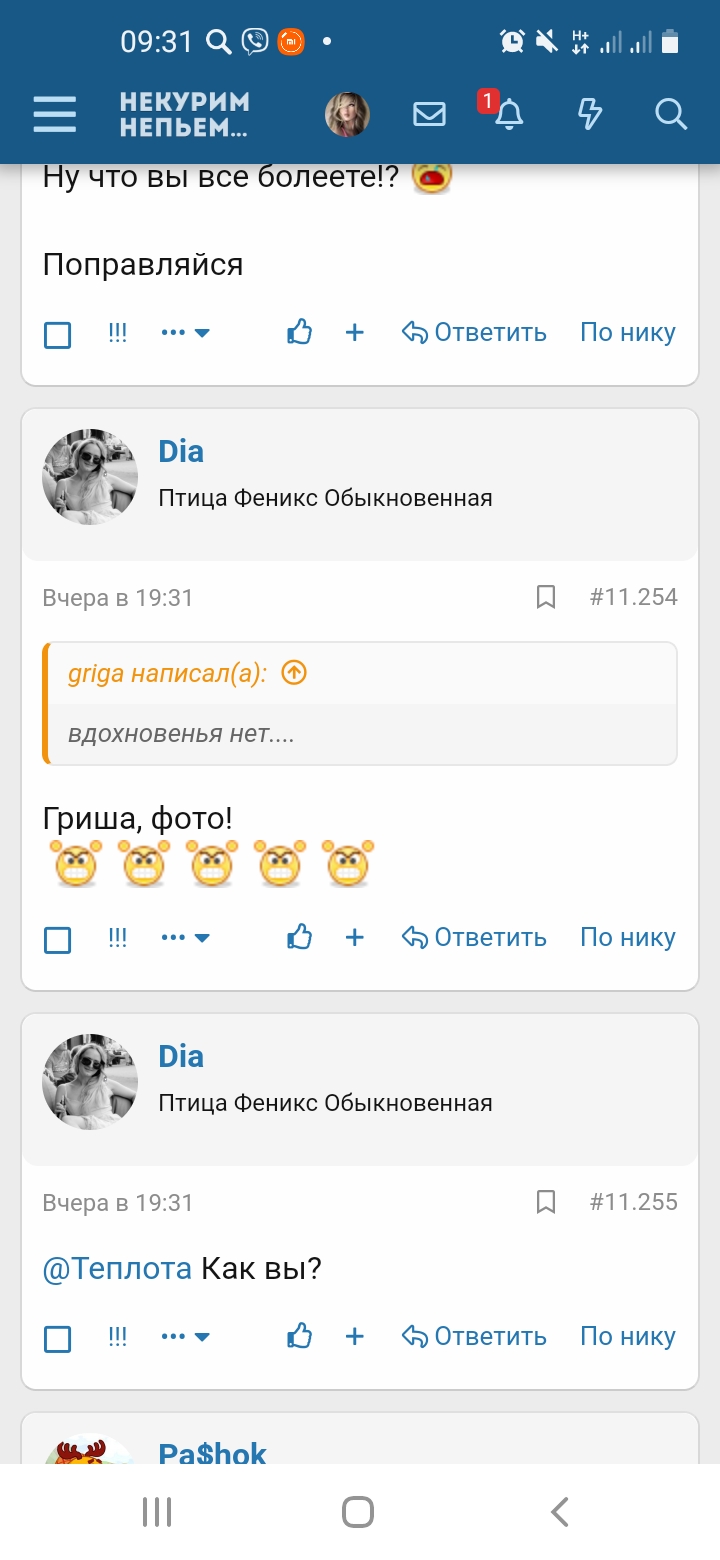Tap the НЕКУРИМ НЕПЬЕМ forum logo
Image resolution: width=720 pixels, height=1560 pixels.
[185, 114]
